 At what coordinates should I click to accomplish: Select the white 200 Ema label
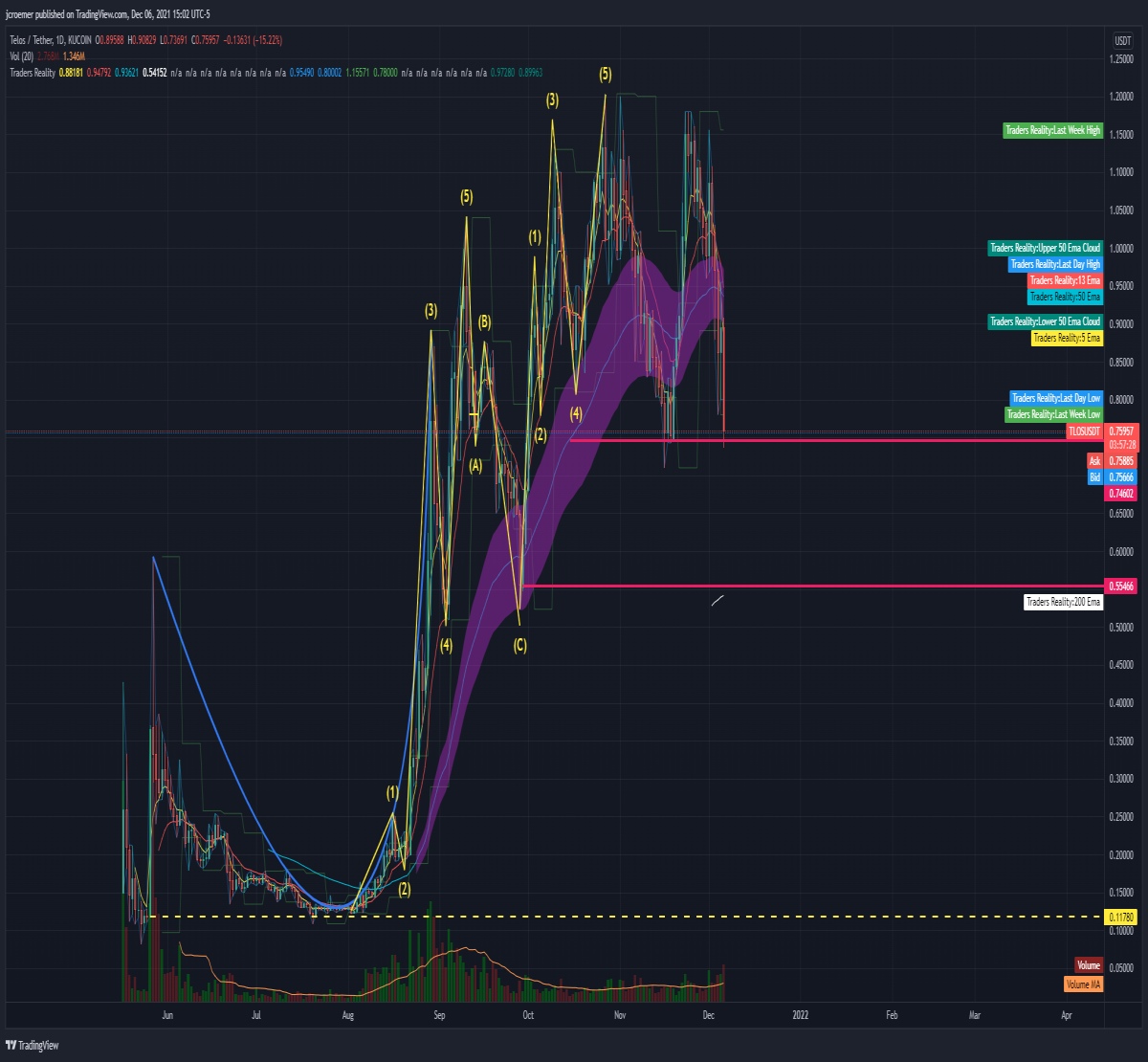1063,602
